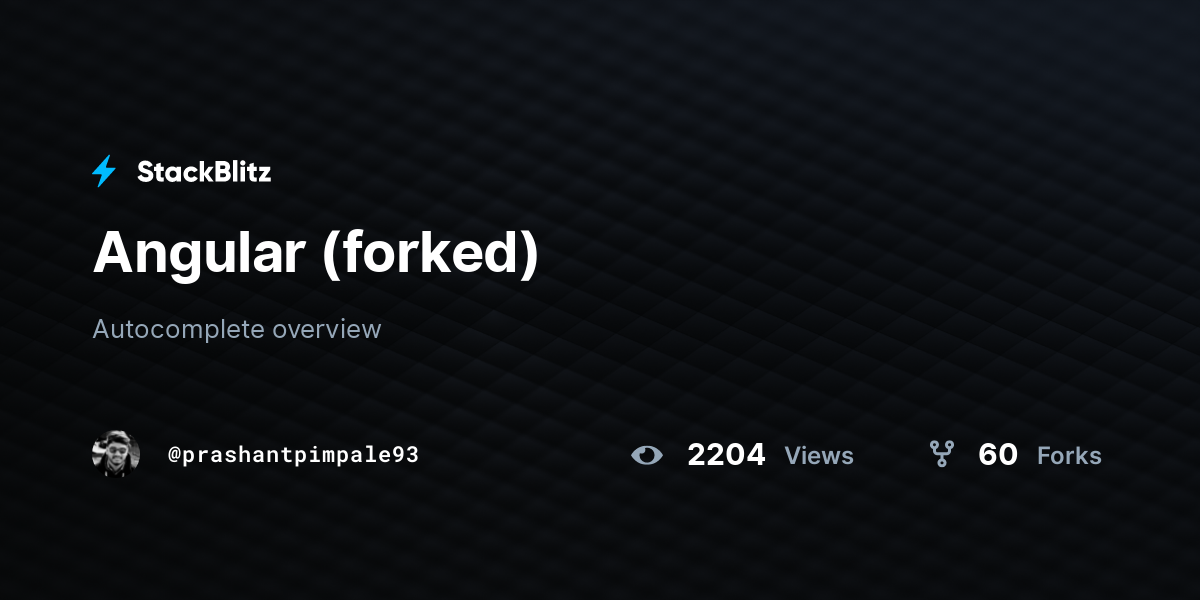Image resolution: width=1200 pixels, height=600 pixels.
Task: Click the StackBlitz lightning bolt icon
Action: 104,172
